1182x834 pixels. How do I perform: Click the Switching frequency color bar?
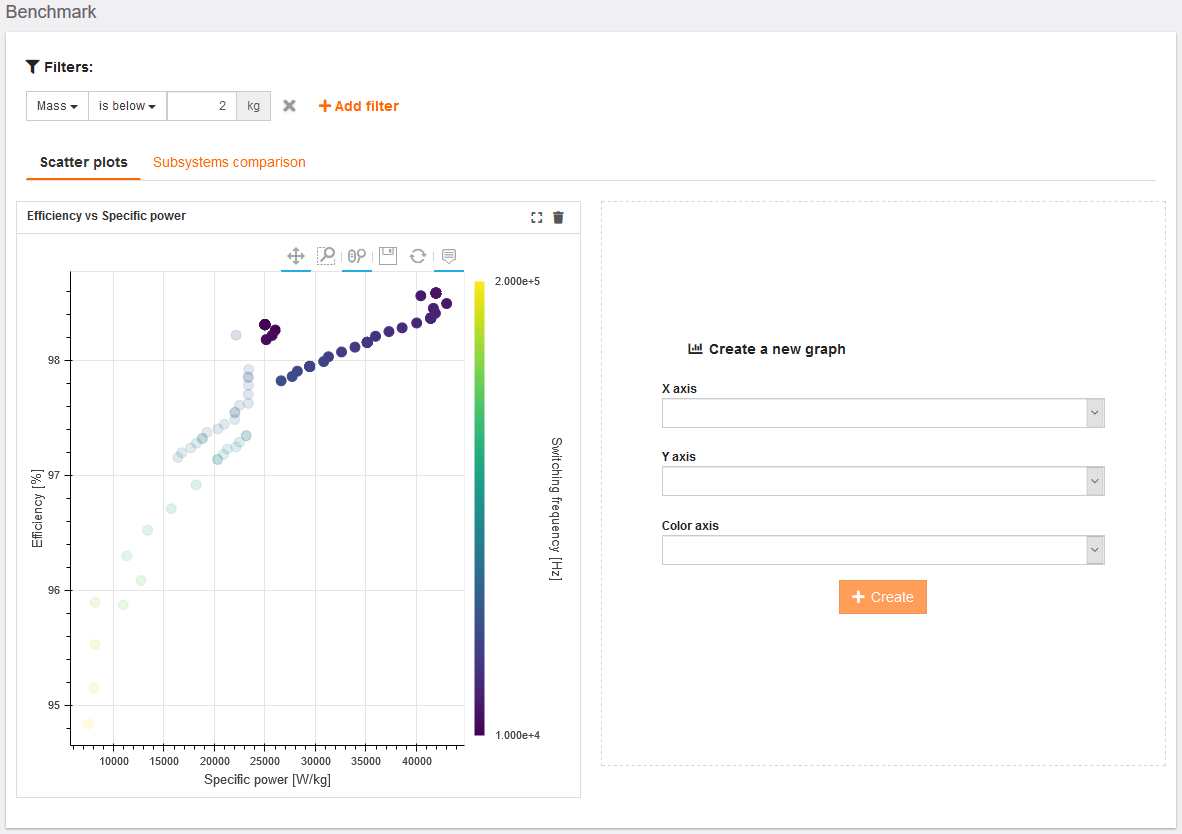click(x=479, y=508)
